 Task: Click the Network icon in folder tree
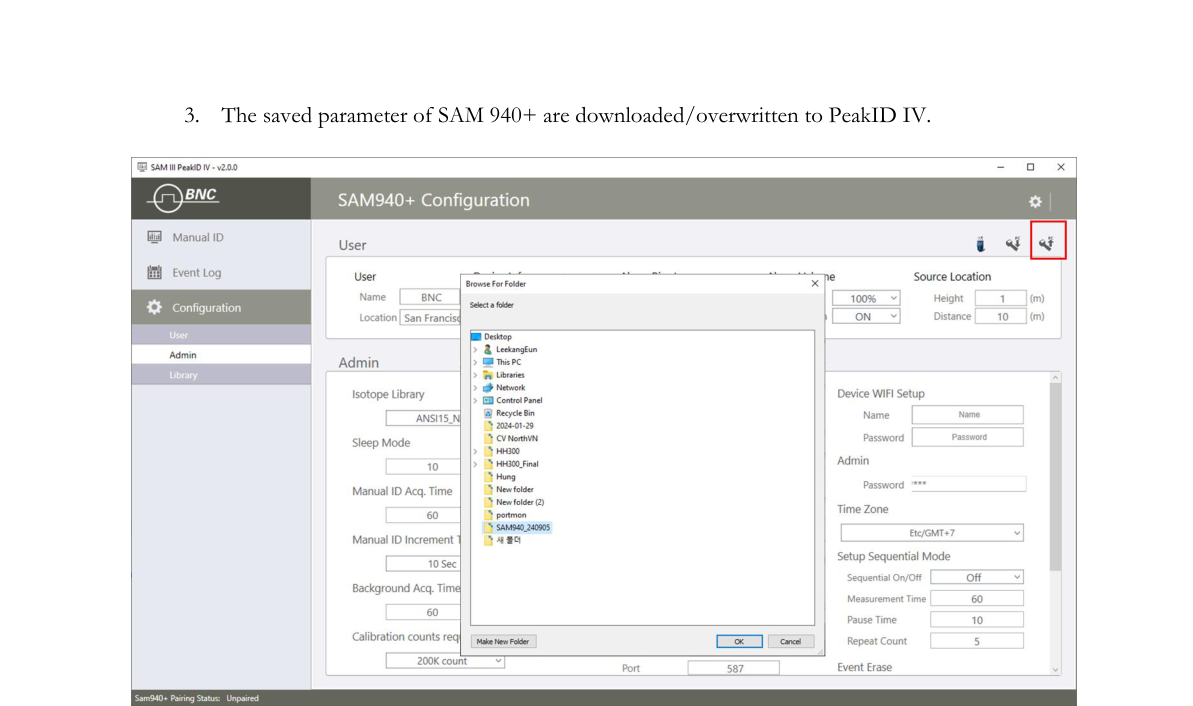coord(488,387)
